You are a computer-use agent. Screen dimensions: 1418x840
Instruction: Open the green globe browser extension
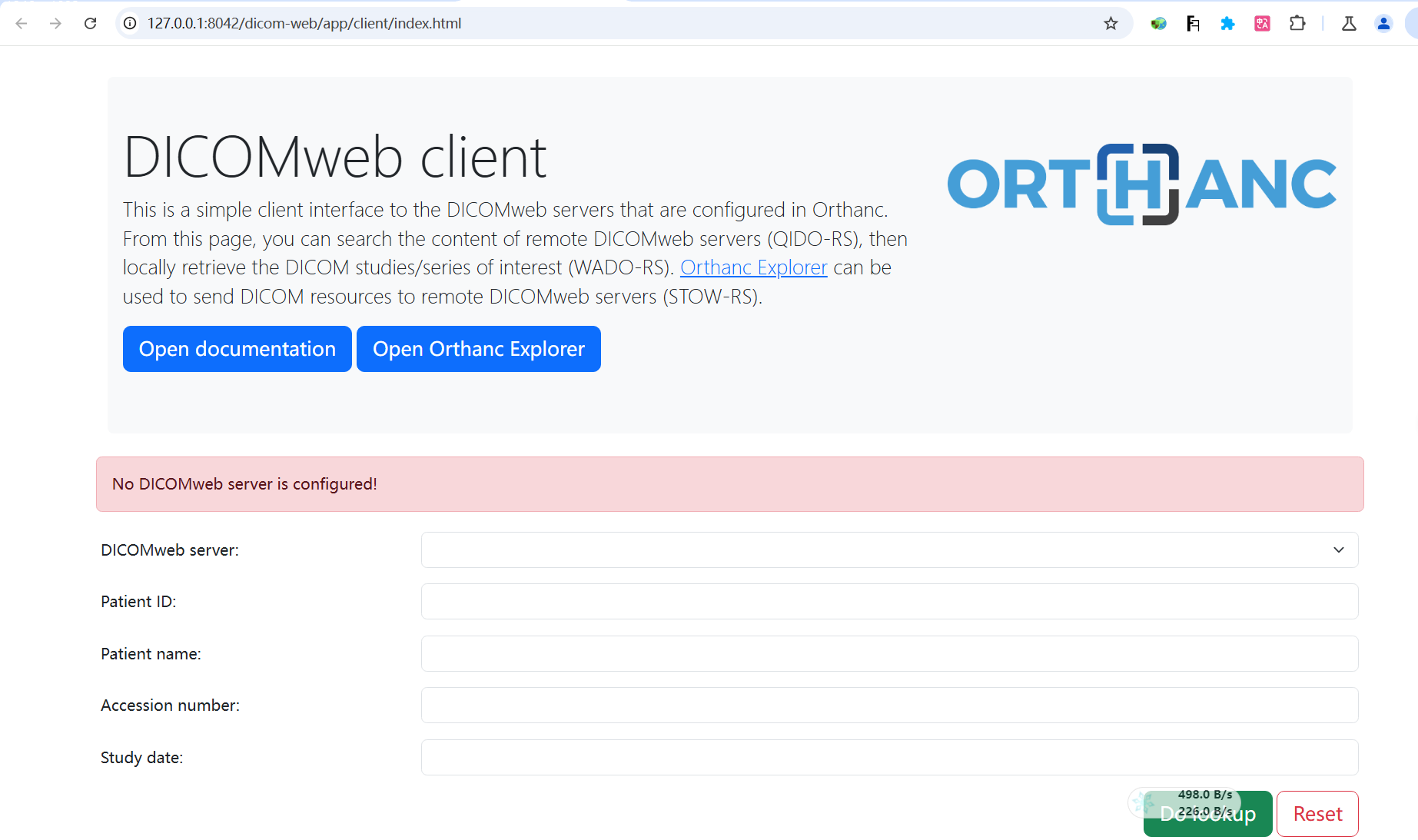click(1158, 23)
